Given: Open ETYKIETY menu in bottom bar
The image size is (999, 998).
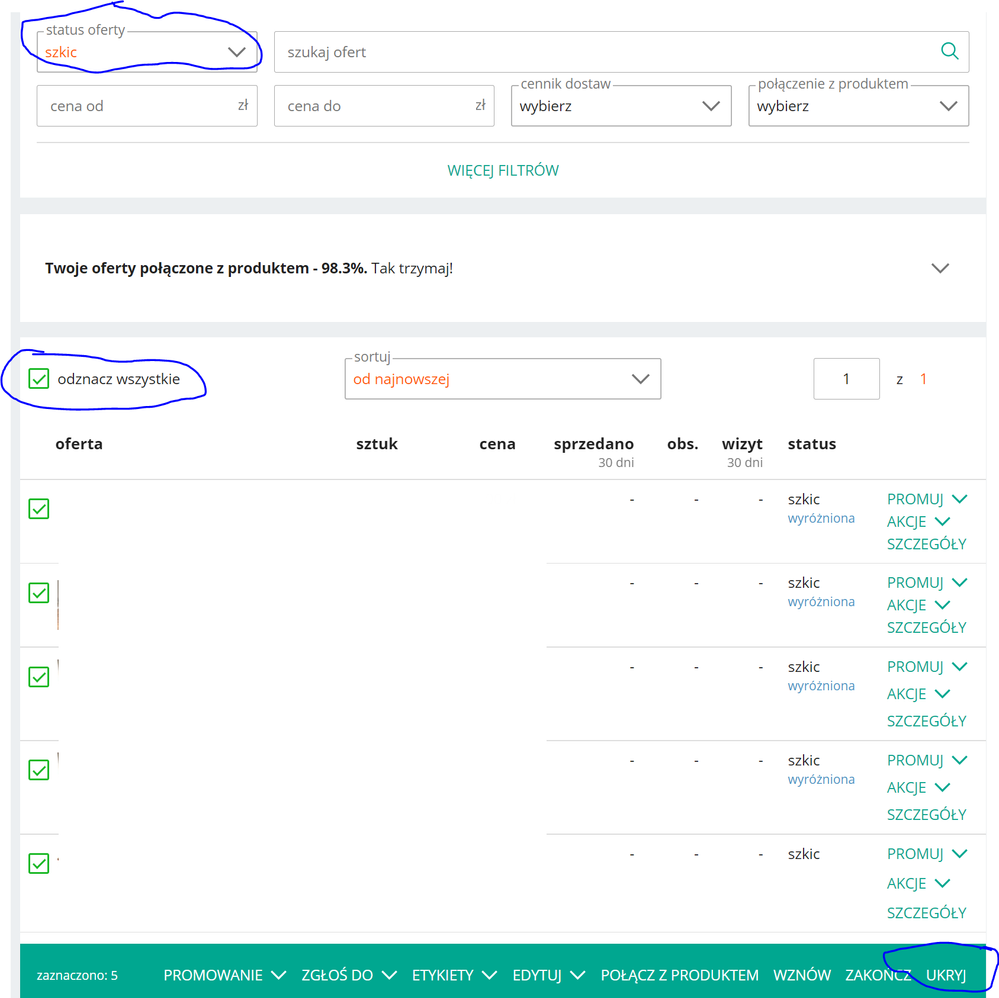Looking at the screenshot, I should (454, 975).
